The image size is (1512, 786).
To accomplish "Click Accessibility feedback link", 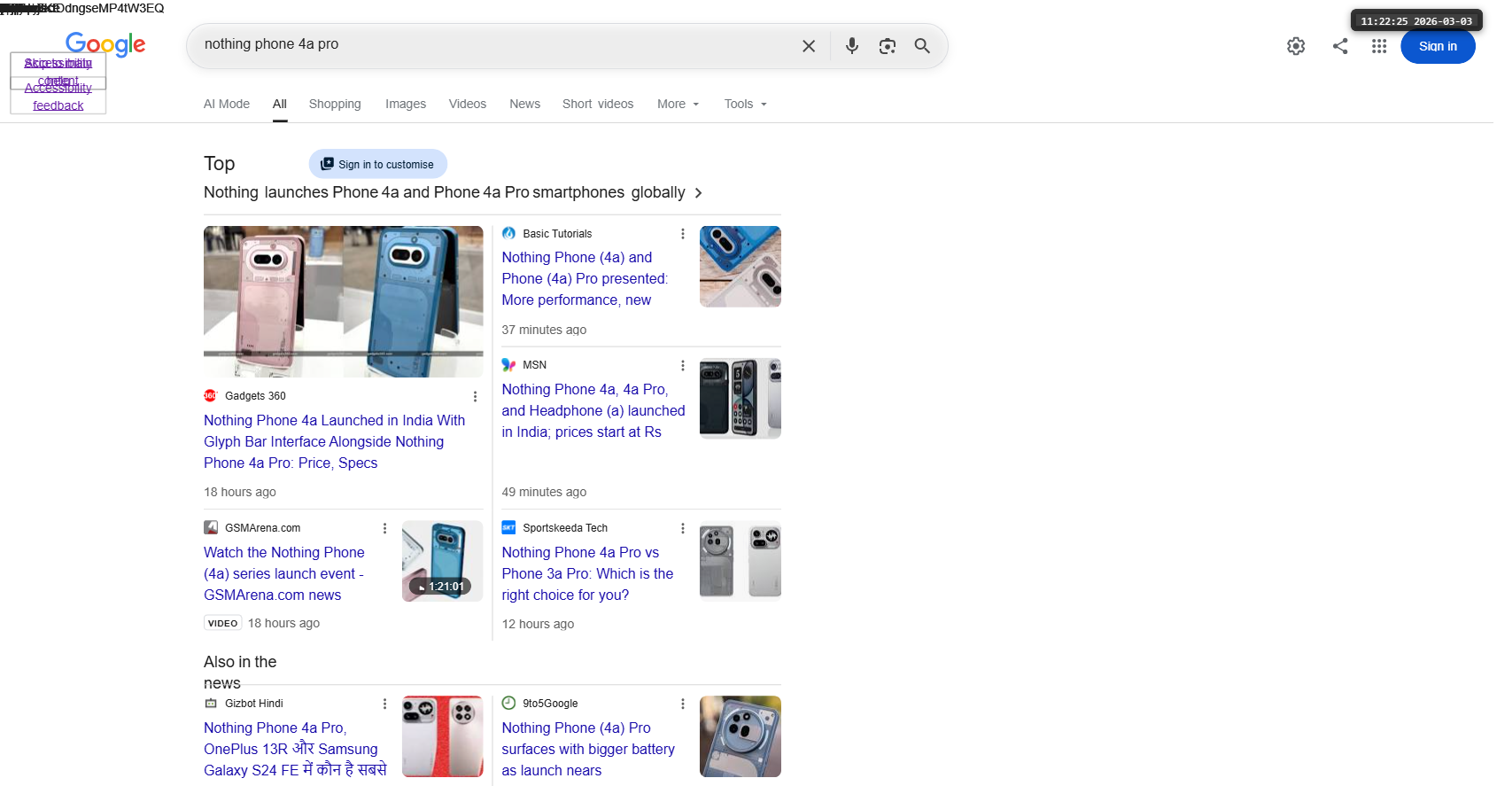I will [58, 97].
